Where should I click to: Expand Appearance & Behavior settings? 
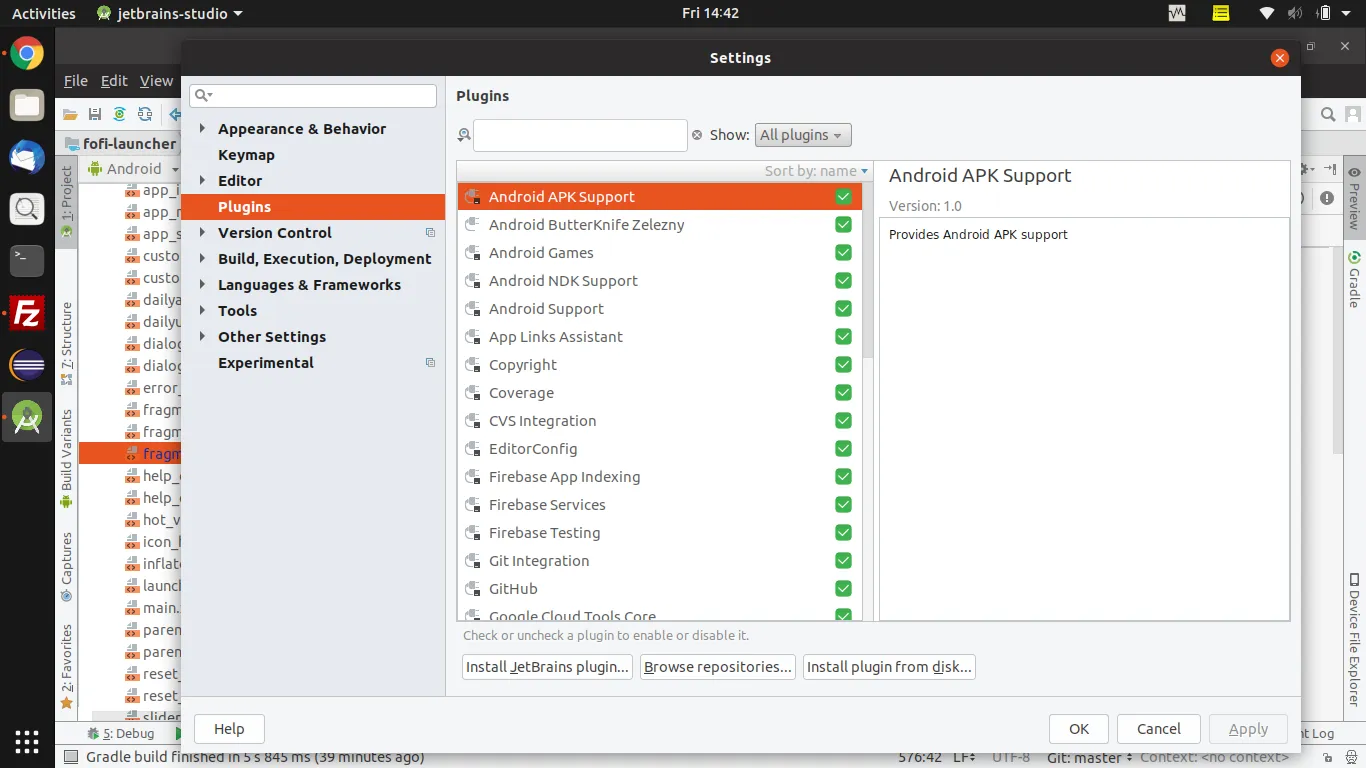(202, 129)
